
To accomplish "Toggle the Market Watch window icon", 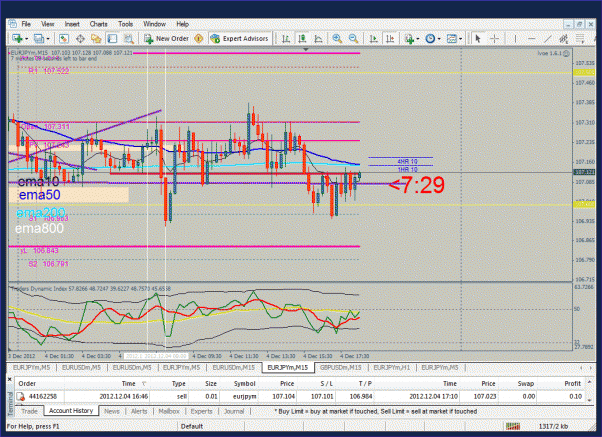I will coord(64,38).
